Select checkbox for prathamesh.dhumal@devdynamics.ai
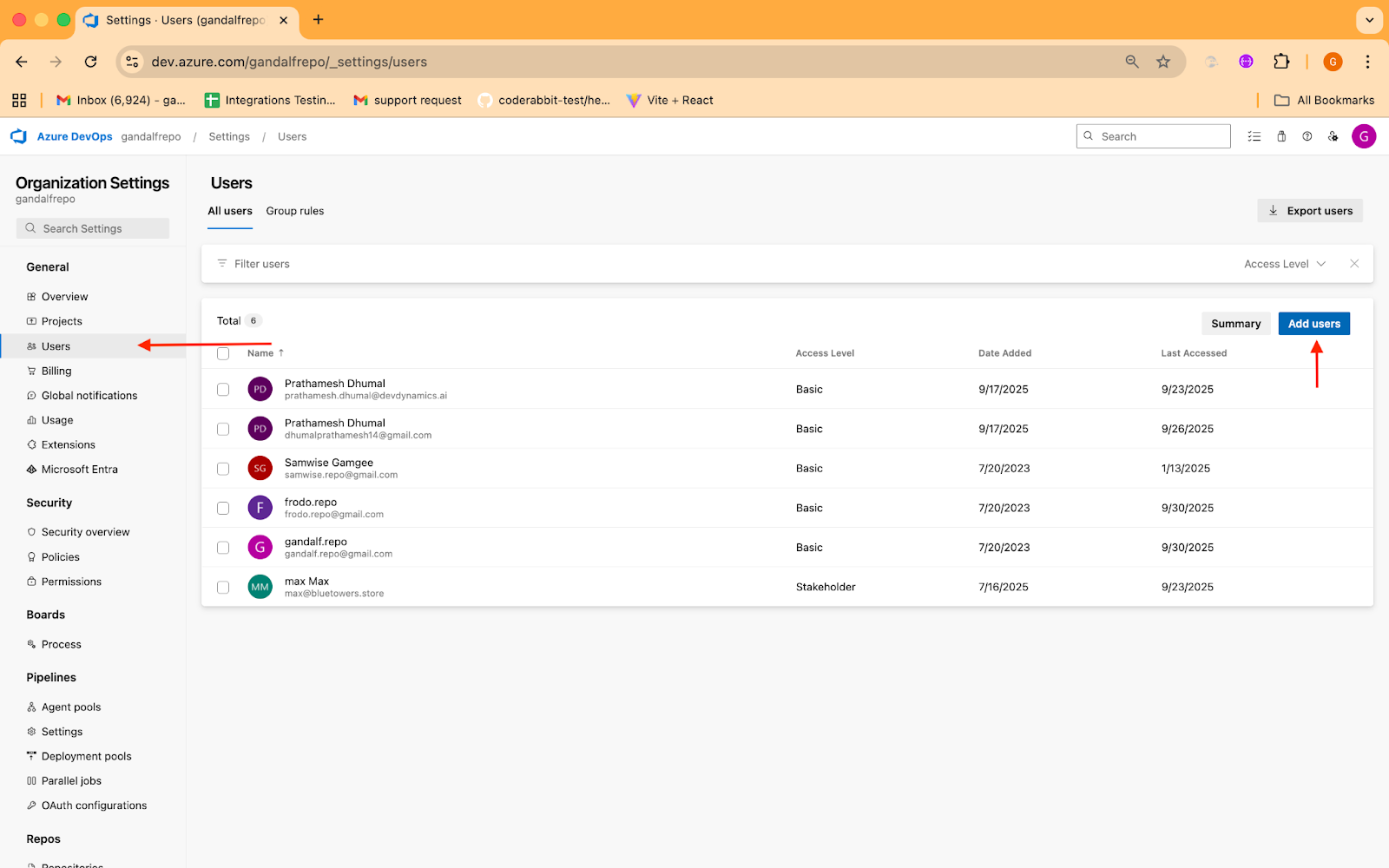Screen dimensions: 1389x868 click(x=223, y=390)
